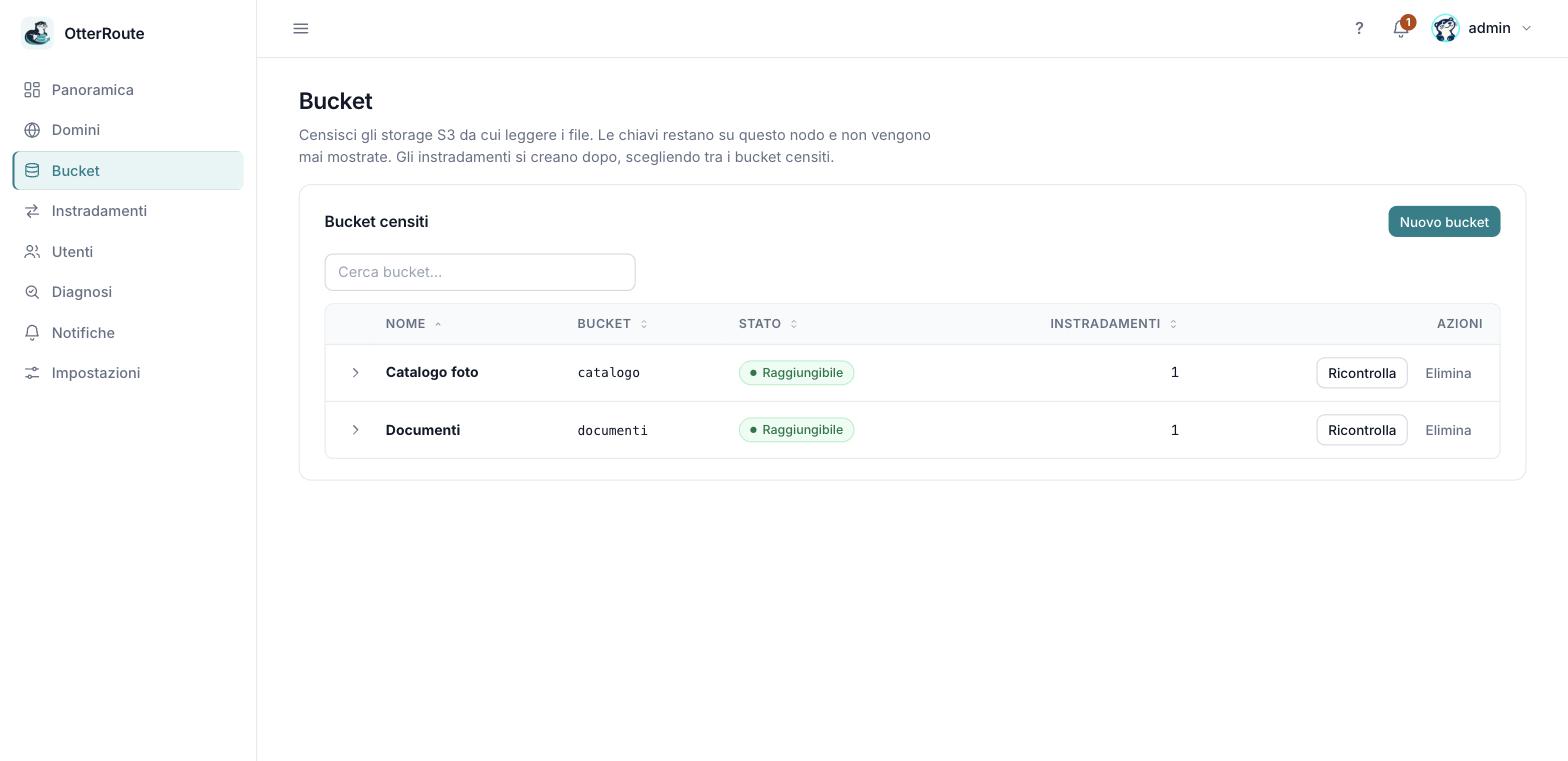Click the Bucket database icon in sidebar
This screenshot has height=761, width=1568.
click(32, 171)
